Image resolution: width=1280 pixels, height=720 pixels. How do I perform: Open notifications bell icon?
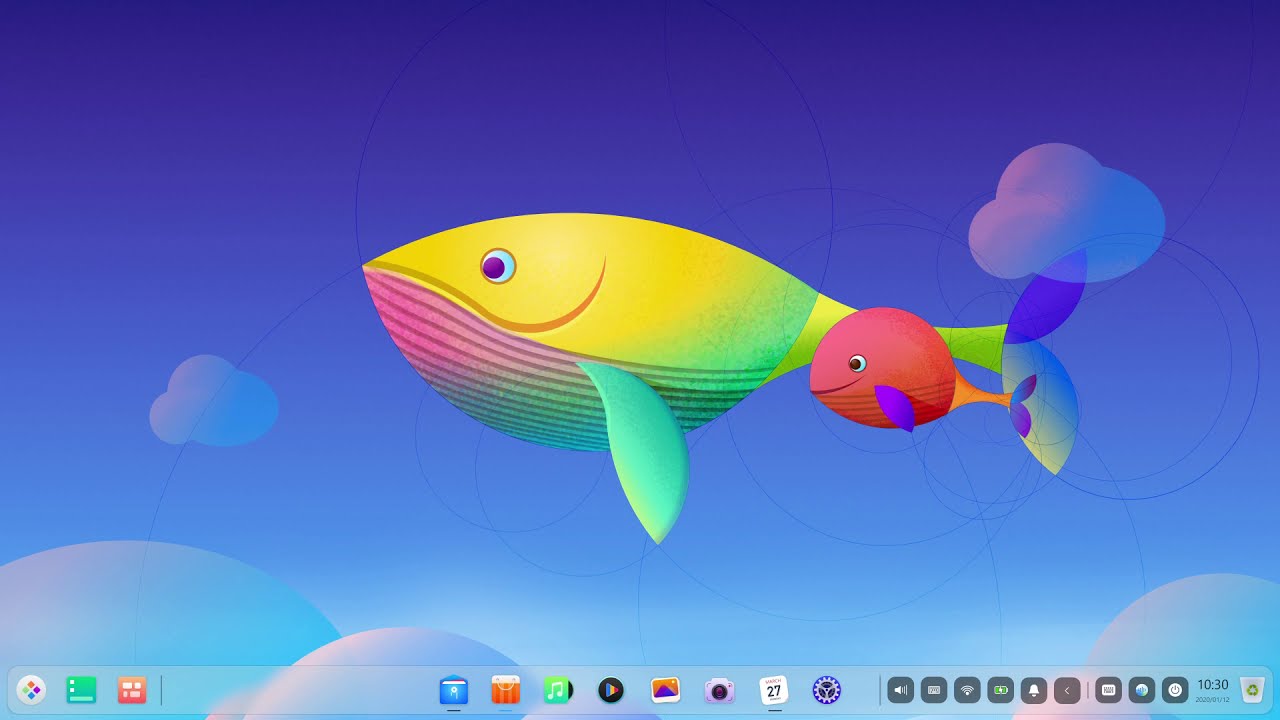[x=1034, y=690]
